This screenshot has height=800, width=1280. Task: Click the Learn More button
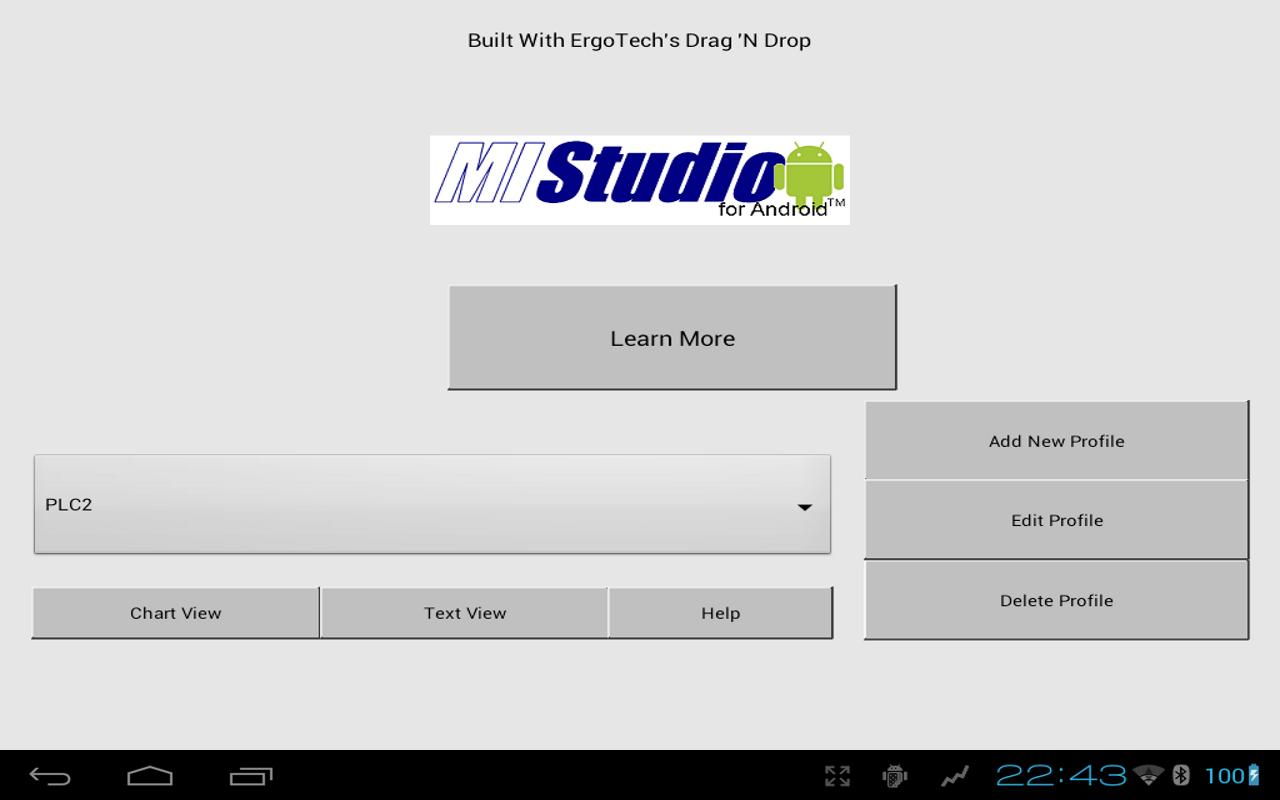[672, 338]
